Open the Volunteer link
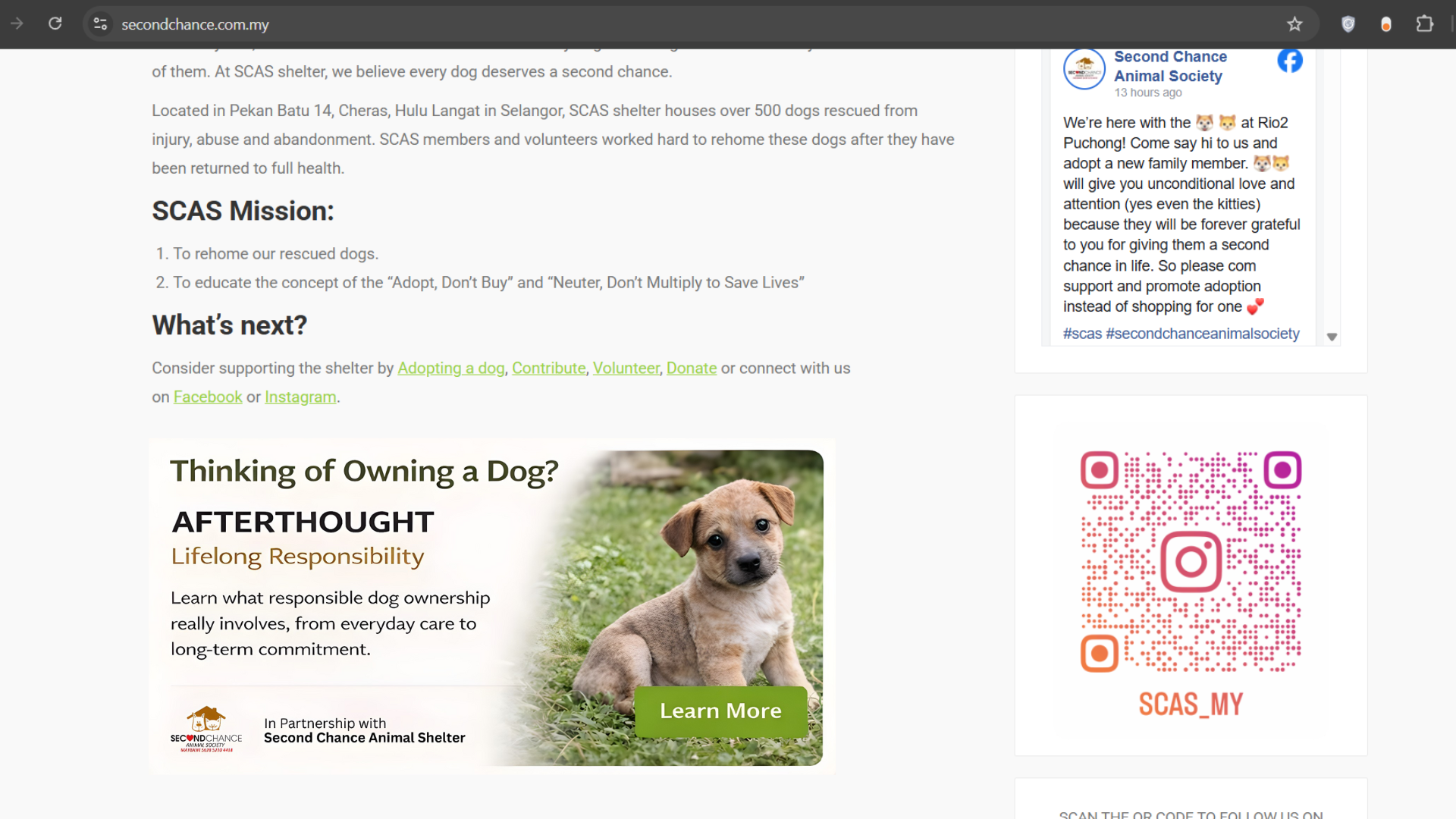The height and width of the screenshot is (819, 1456). 626,369
